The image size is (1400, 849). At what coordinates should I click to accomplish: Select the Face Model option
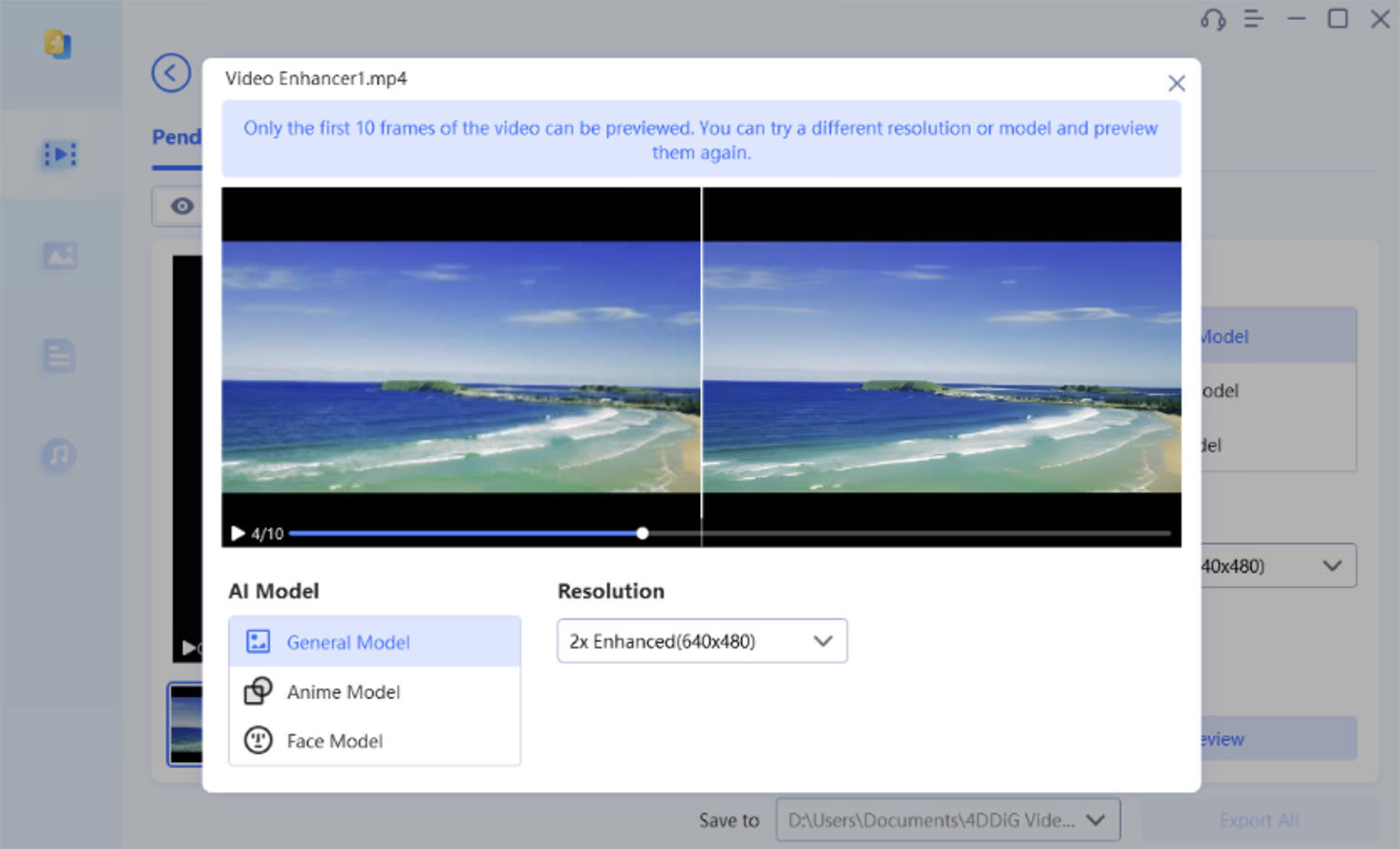[374, 741]
